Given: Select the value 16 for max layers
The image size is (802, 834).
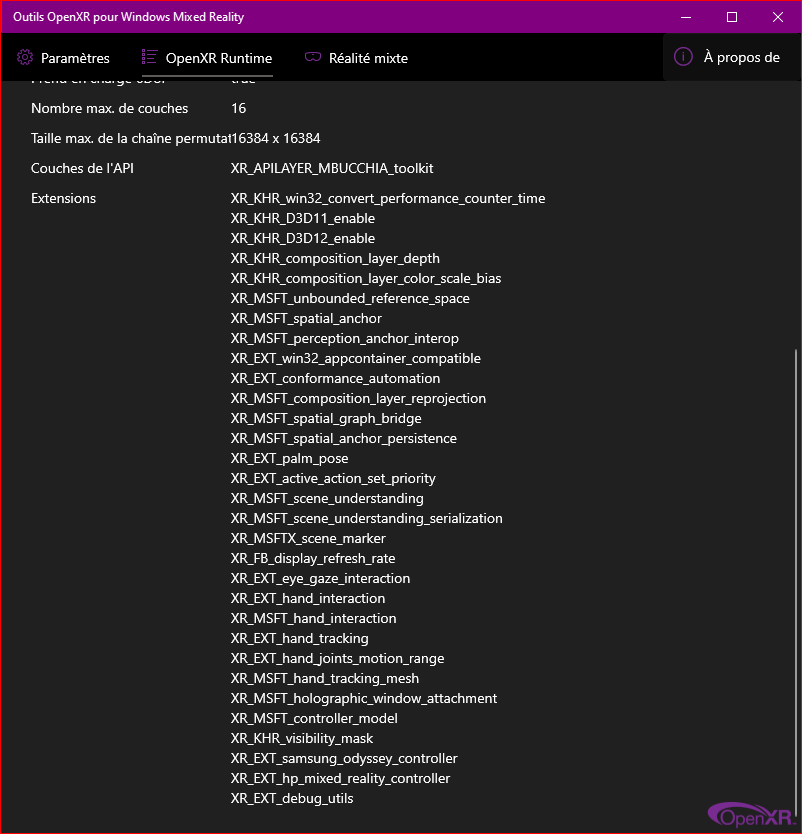Looking at the screenshot, I should pyautogui.click(x=239, y=109).
